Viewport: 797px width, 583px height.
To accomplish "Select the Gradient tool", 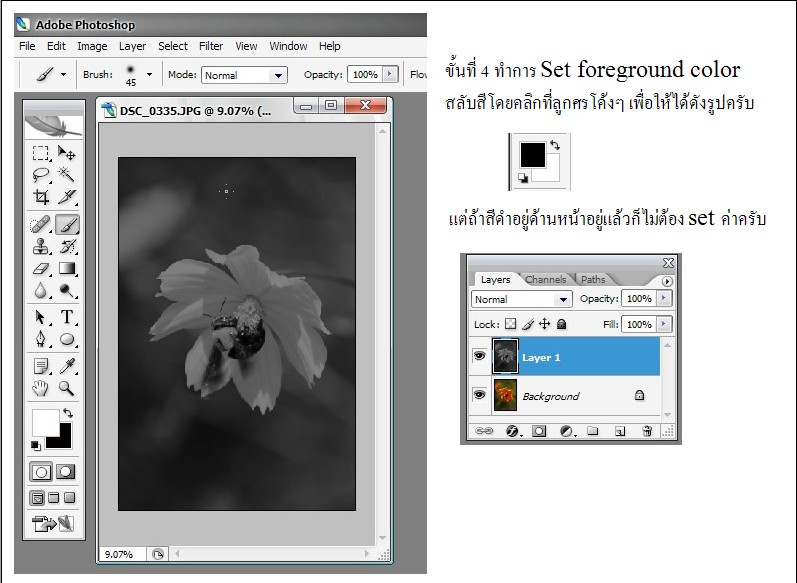I will (x=67, y=268).
